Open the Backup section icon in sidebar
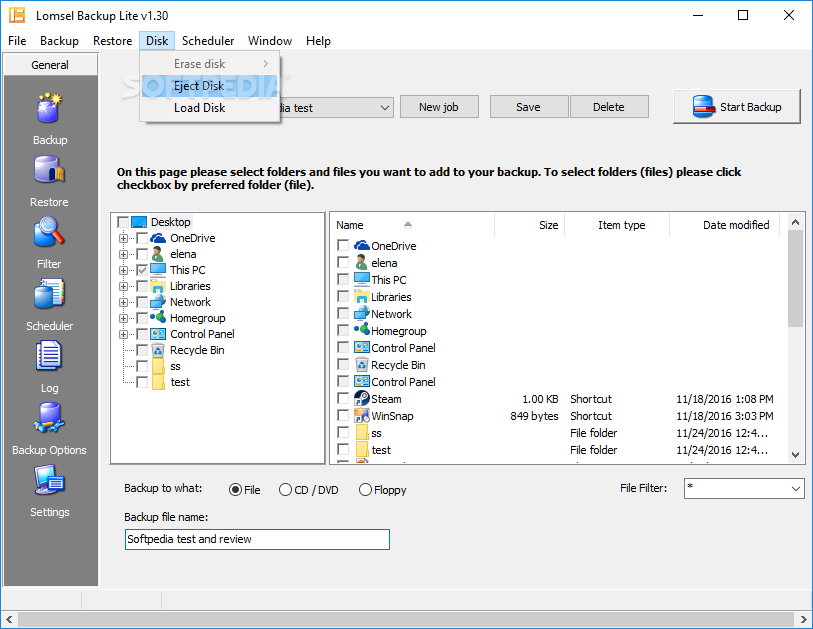 pyautogui.click(x=49, y=108)
